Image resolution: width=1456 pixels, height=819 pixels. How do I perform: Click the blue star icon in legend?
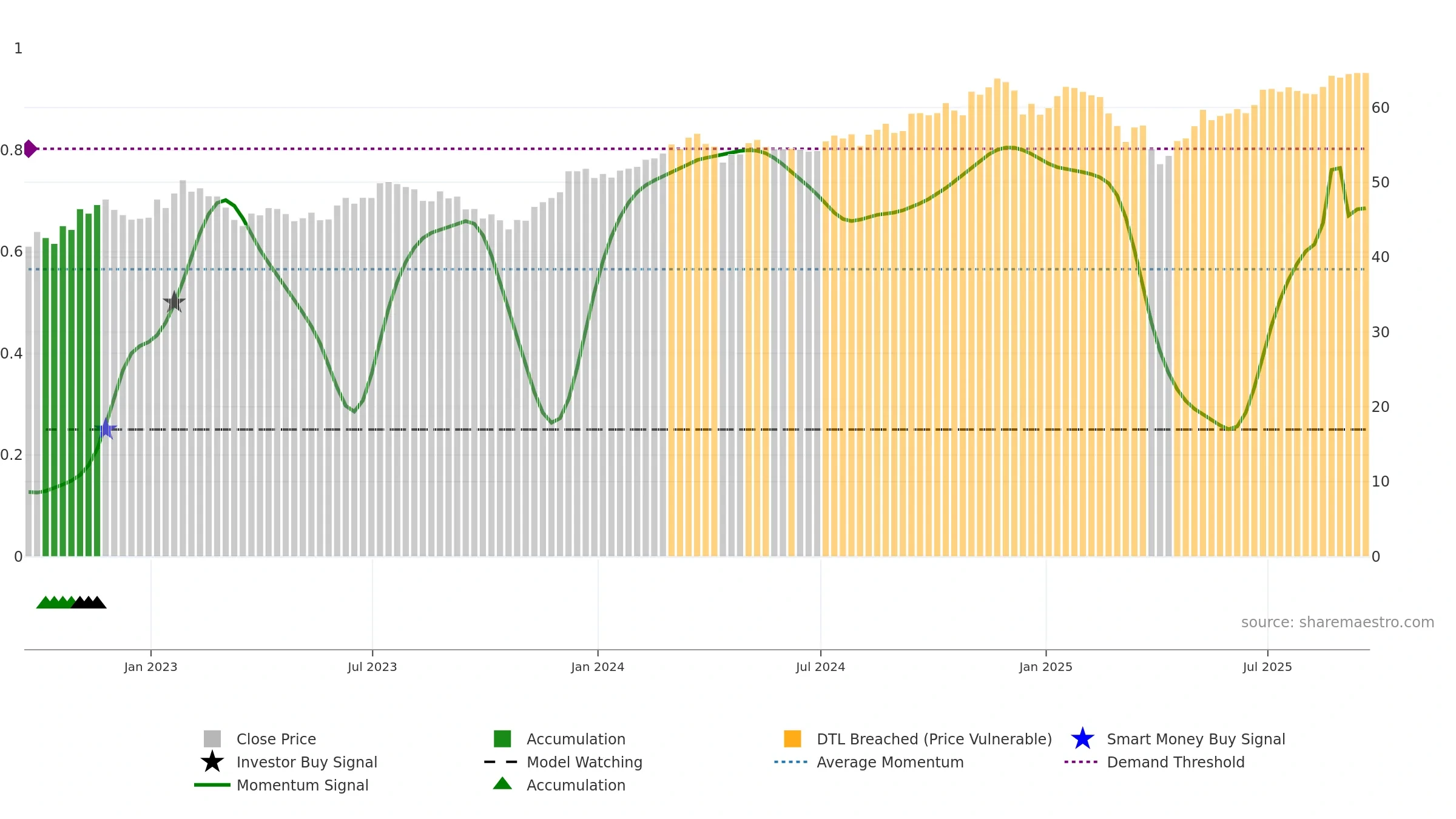pos(1082,739)
